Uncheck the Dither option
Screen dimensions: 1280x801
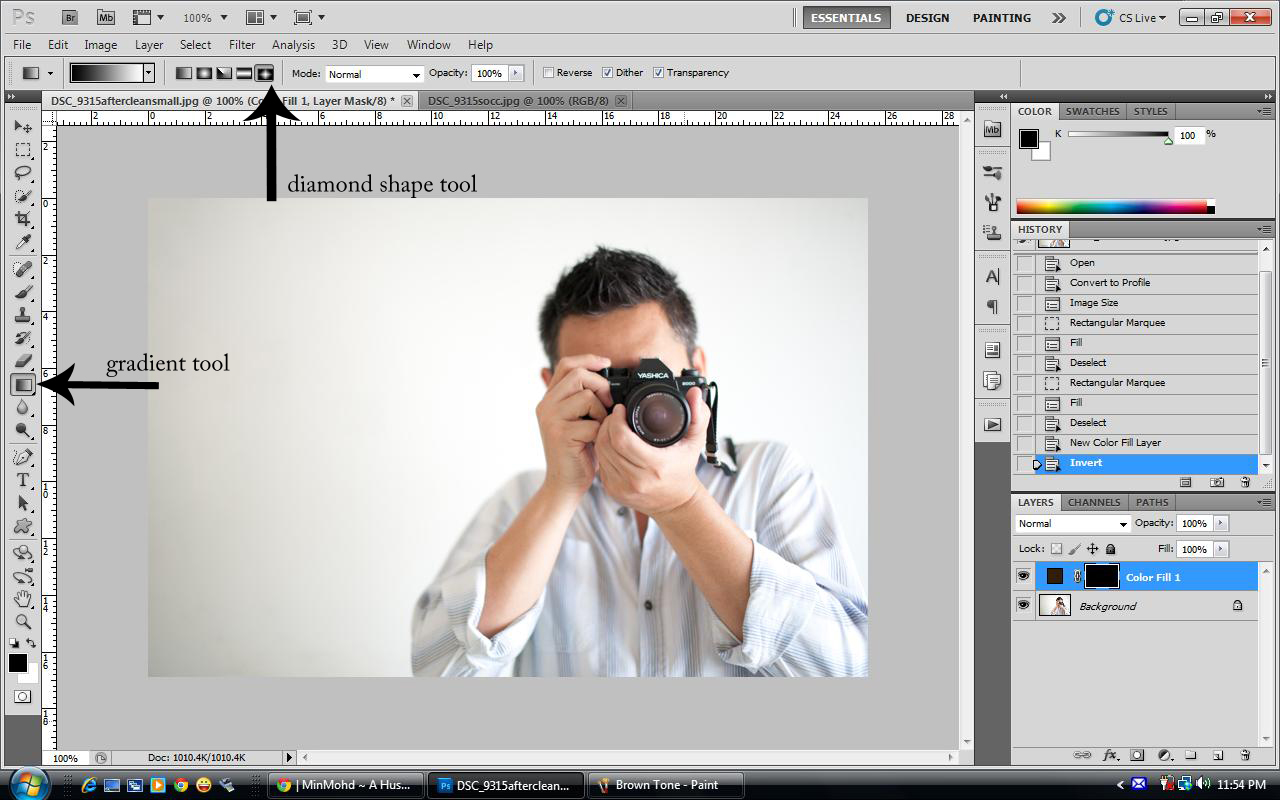607,73
